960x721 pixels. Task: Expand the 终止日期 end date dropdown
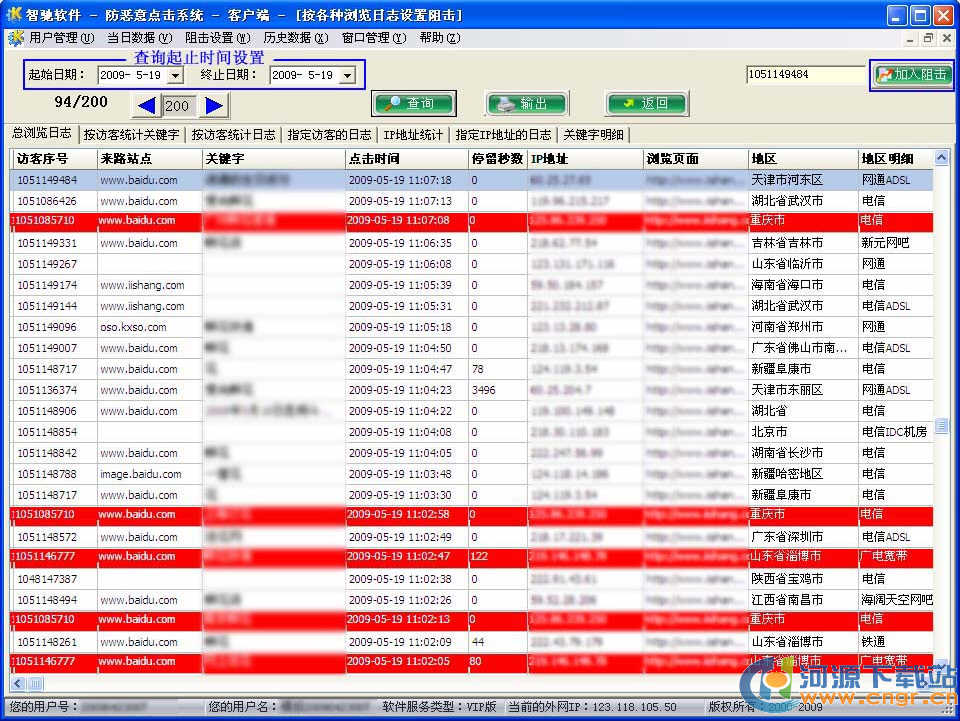(347, 75)
